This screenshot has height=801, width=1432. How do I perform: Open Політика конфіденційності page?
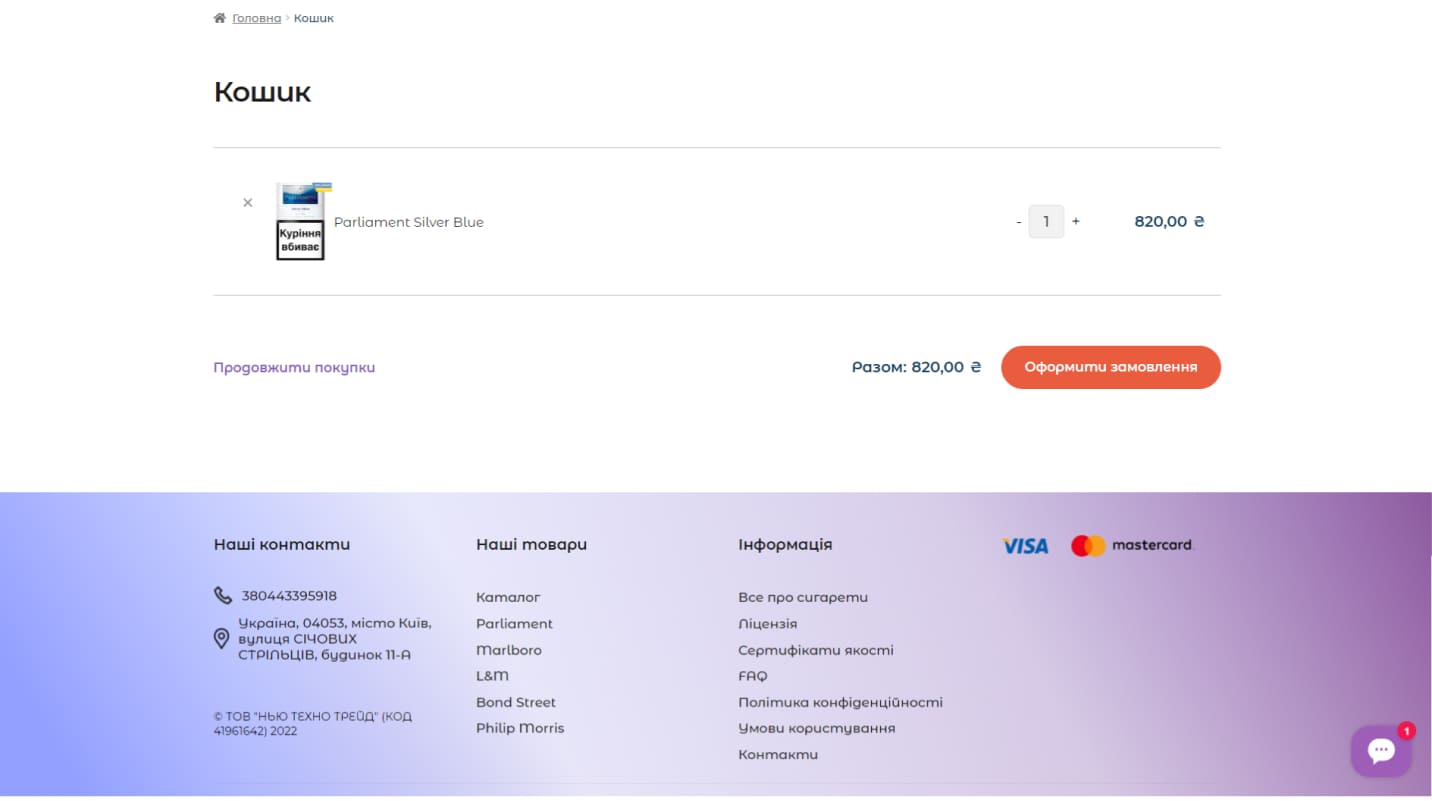pos(840,702)
